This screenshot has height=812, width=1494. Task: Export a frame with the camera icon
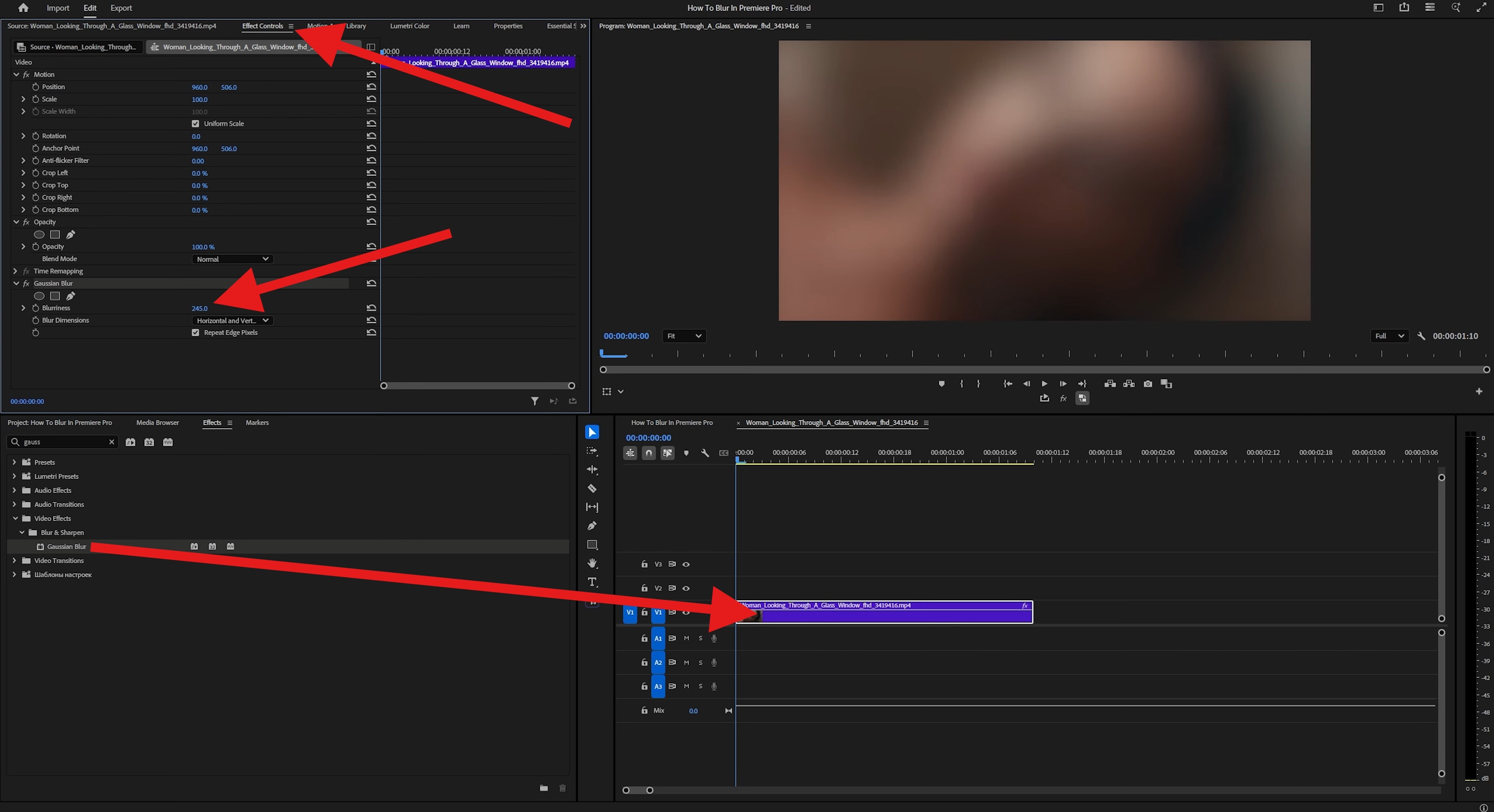1148,383
